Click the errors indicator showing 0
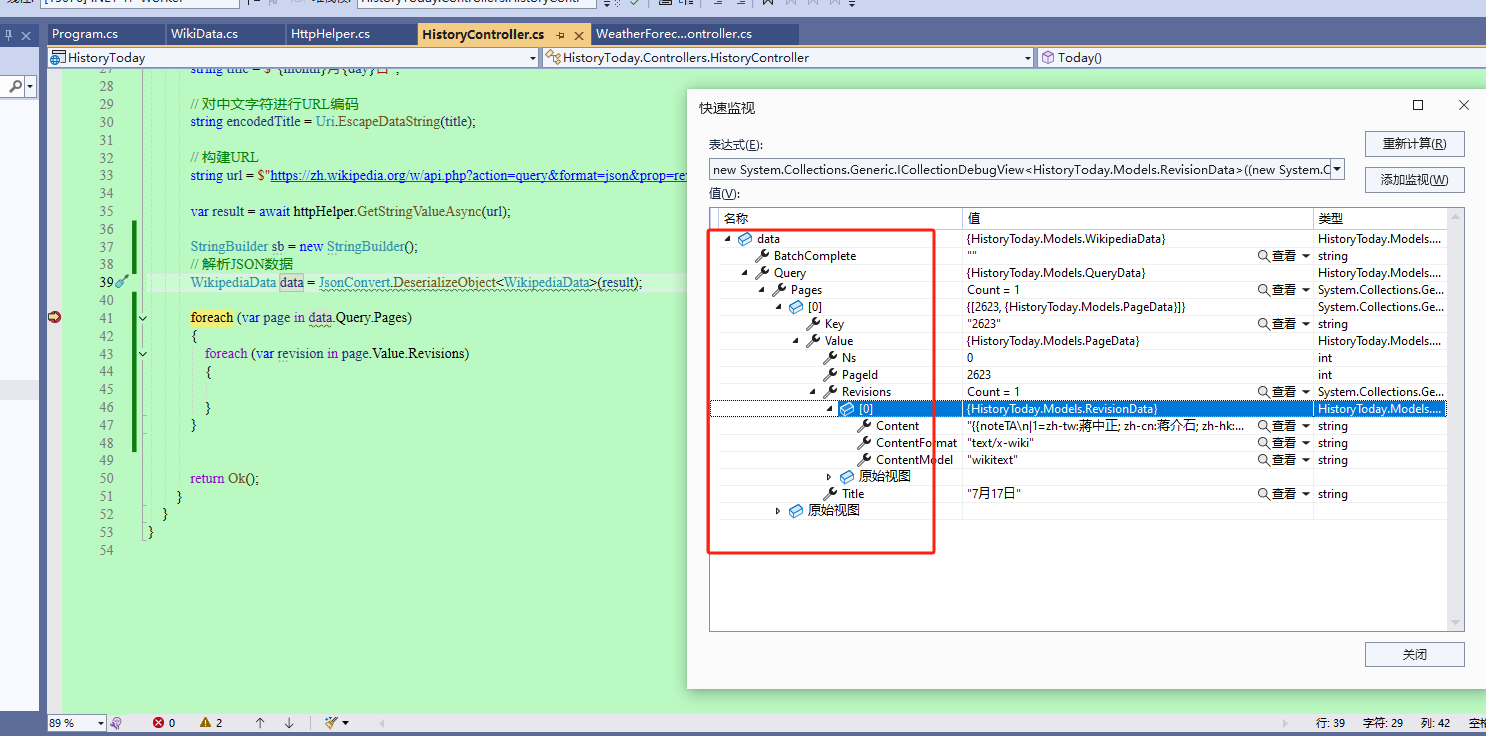 (164, 722)
